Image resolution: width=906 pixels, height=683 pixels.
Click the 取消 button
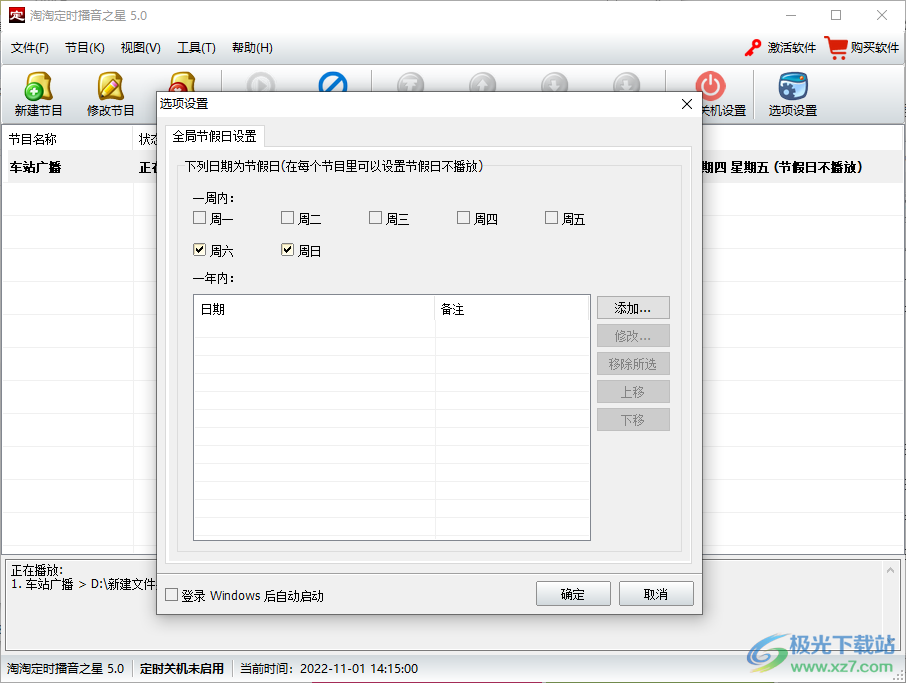656,594
